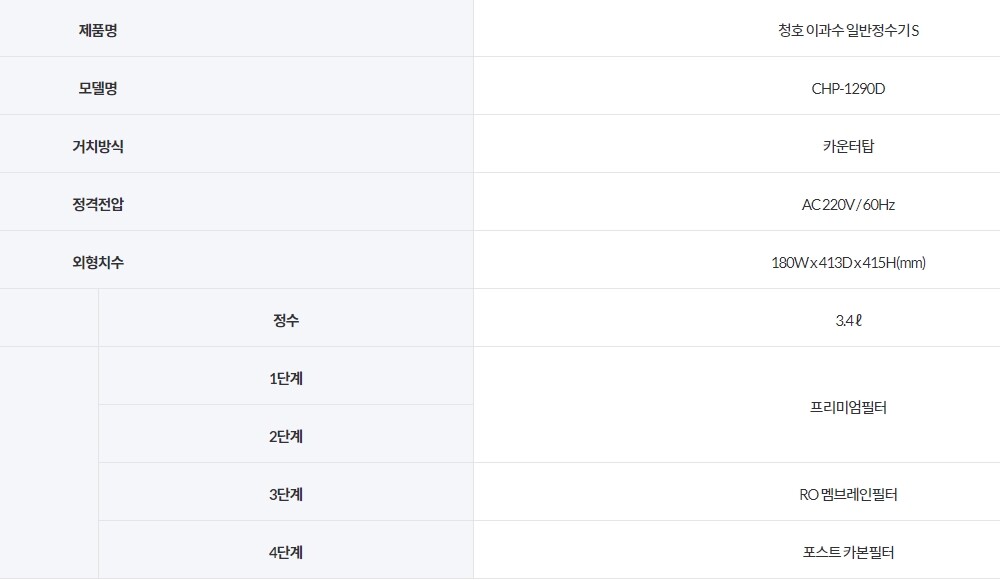Select the 3.4ℓ capacity value
1000x580 pixels.
[848, 321]
